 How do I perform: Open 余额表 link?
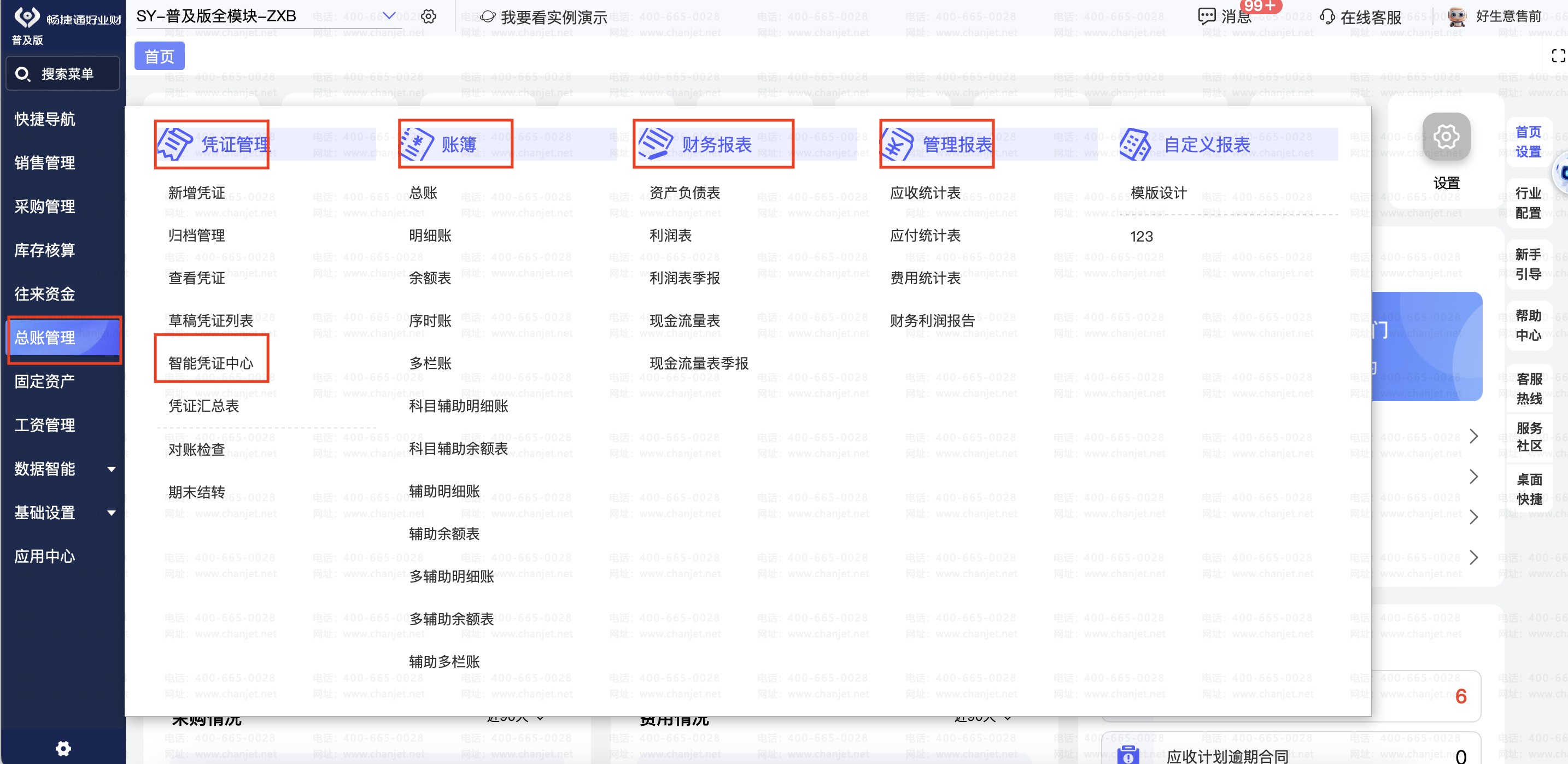430,278
